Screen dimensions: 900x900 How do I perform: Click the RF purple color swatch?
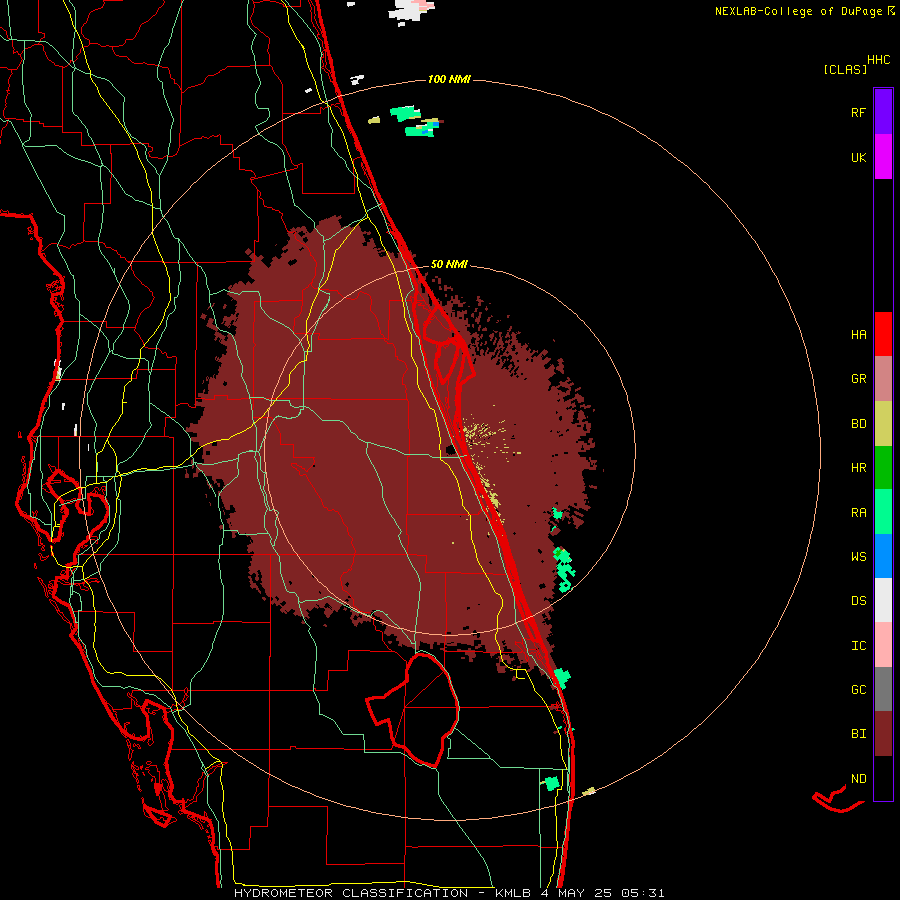point(883,112)
